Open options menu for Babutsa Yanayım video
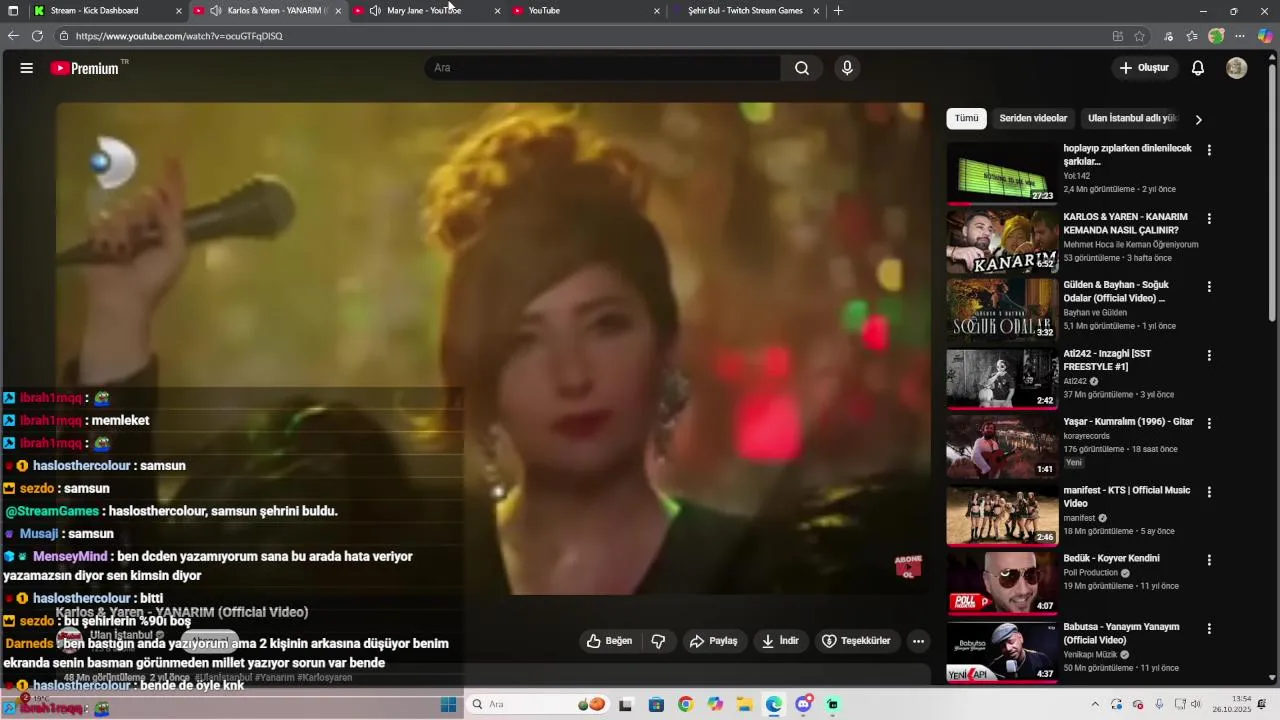This screenshot has height=720, width=1280. tap(1209, 629)
